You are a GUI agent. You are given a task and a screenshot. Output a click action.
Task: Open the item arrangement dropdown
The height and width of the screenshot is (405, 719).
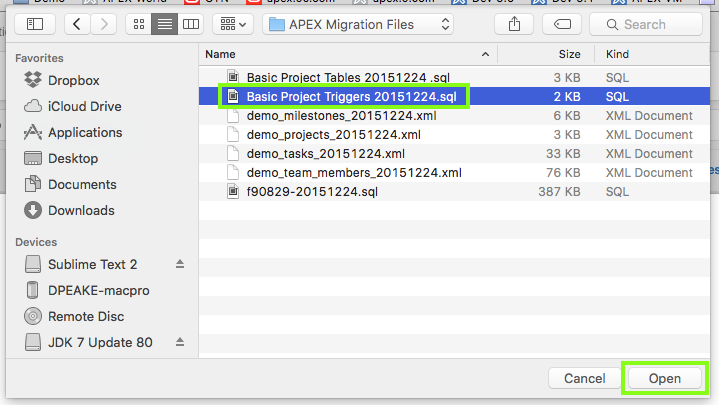pos(233,24)
